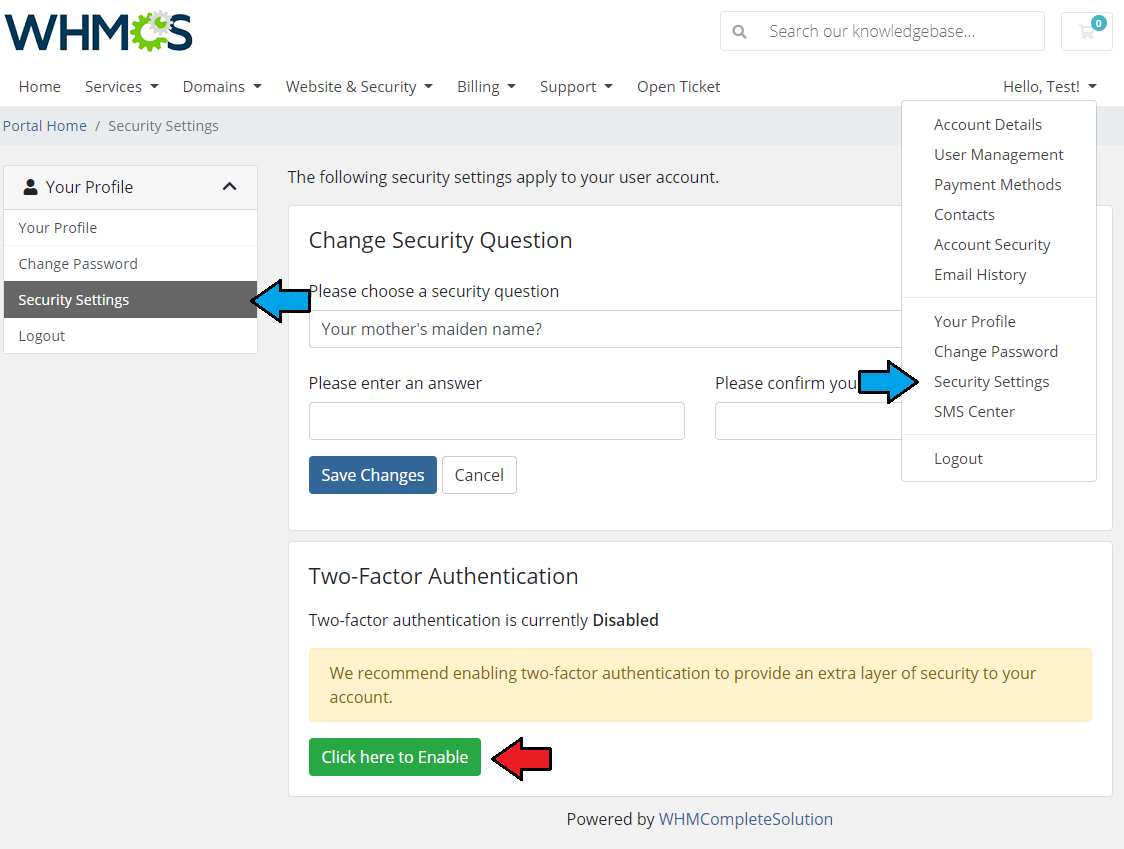The height and width of the screenshot is (849, 1124).
Task: Open SMS Center from user menu
Action: pos(974,412)
